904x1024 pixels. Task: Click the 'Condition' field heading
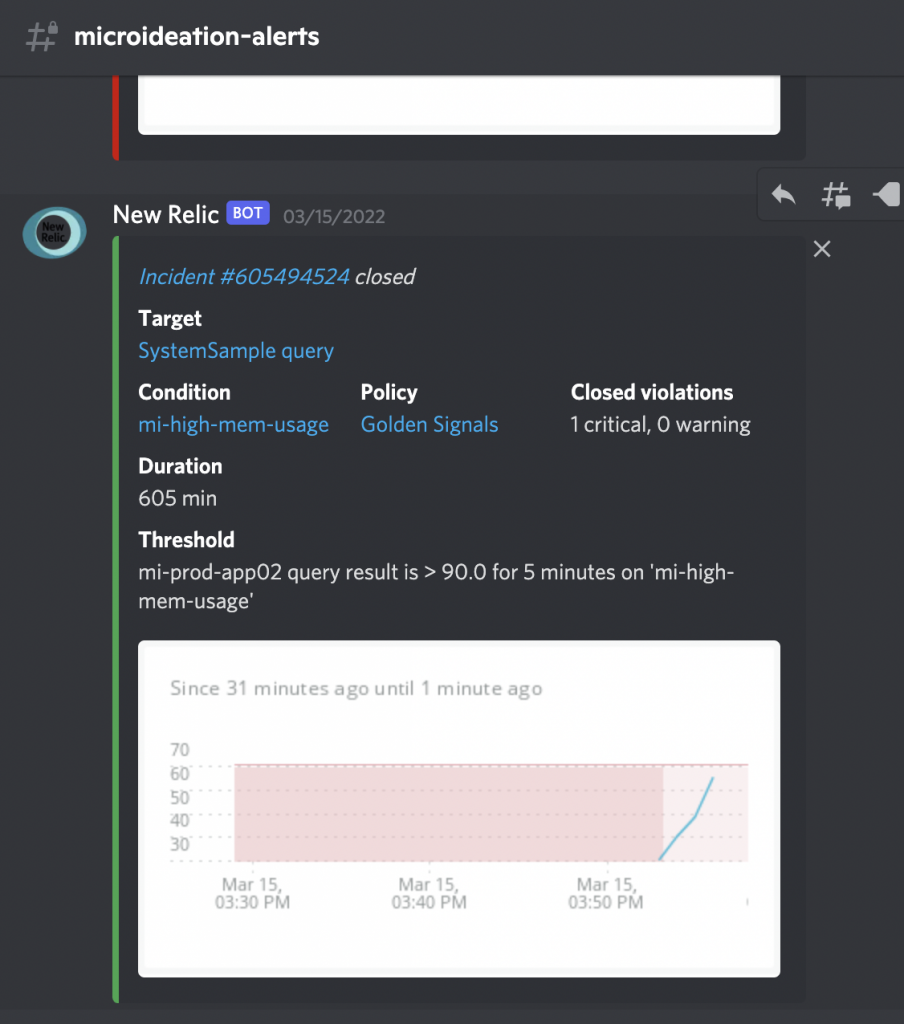(x=184, y=392)
